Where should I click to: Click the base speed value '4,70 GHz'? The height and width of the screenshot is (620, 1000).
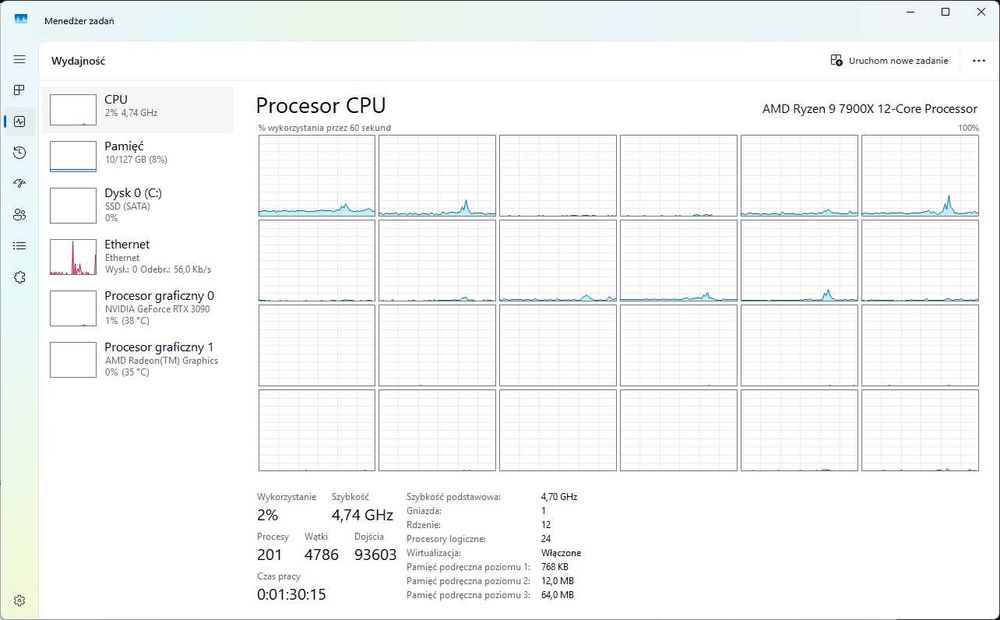pyautogui.click(x=559, y=497)
